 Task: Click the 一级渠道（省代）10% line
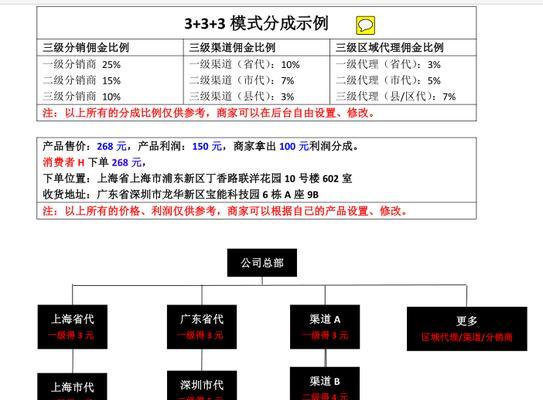(x=244, y=64)
